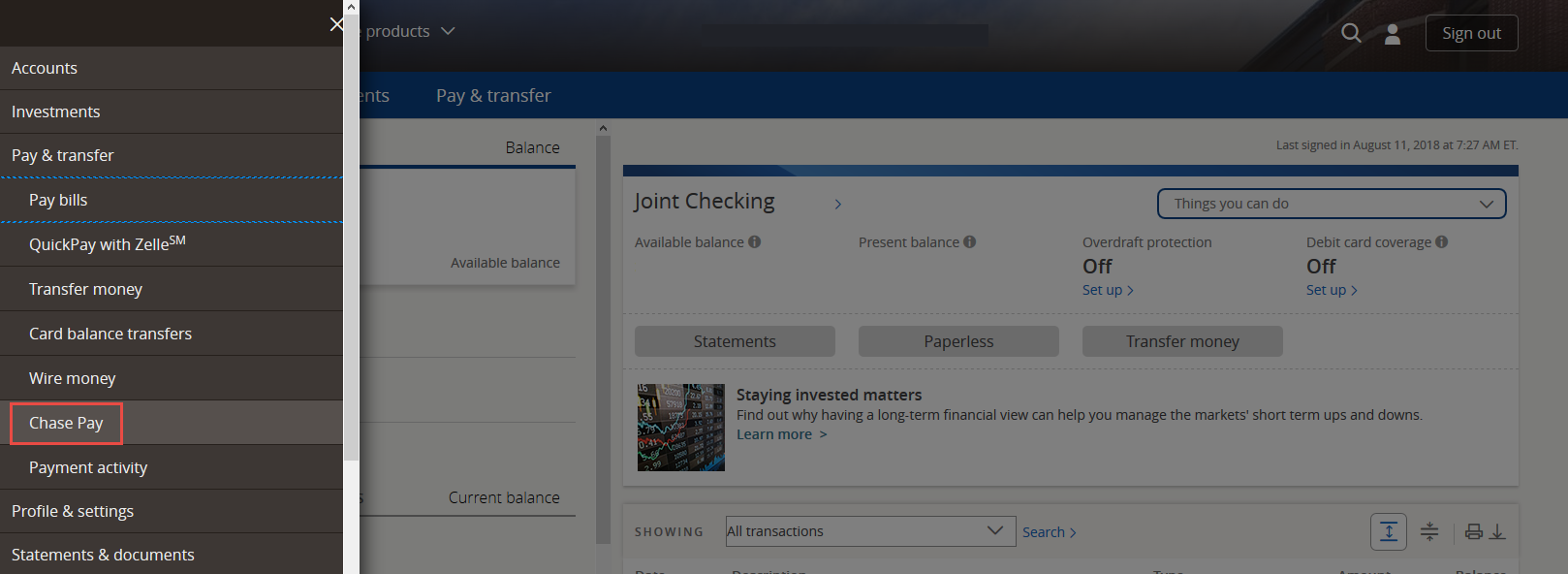Click the Learn more link
The height and width of the screenshot is (574, 1568).
[x=781, y=434]
